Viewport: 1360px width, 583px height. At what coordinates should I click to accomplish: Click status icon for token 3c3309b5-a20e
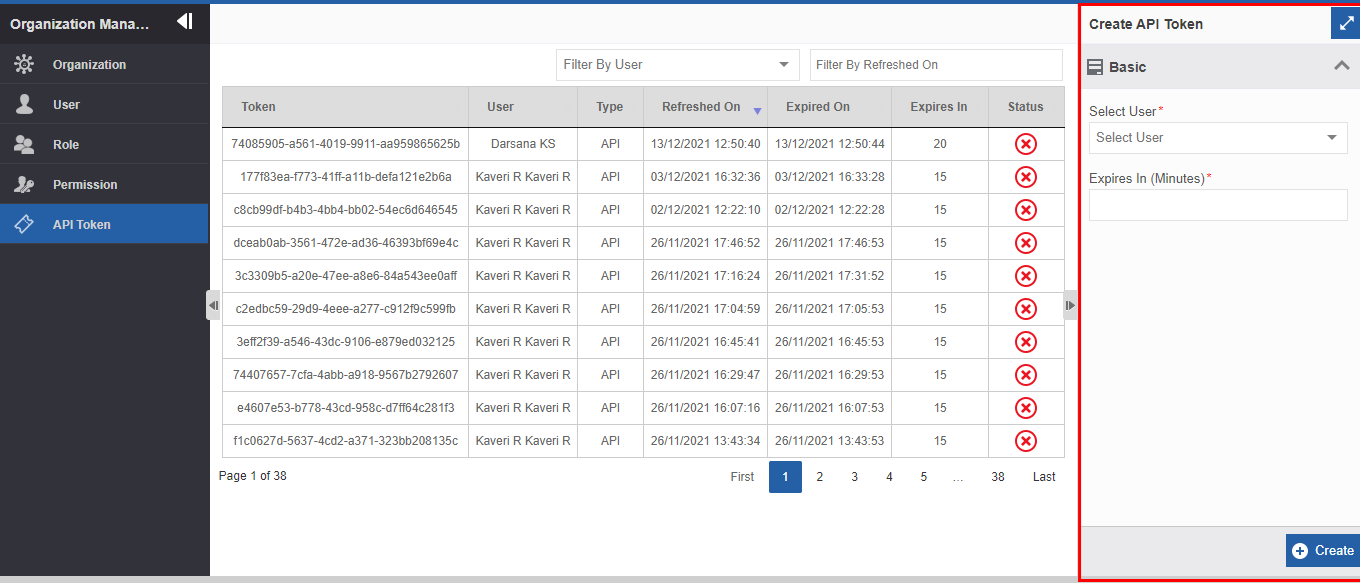(1026, 276)
